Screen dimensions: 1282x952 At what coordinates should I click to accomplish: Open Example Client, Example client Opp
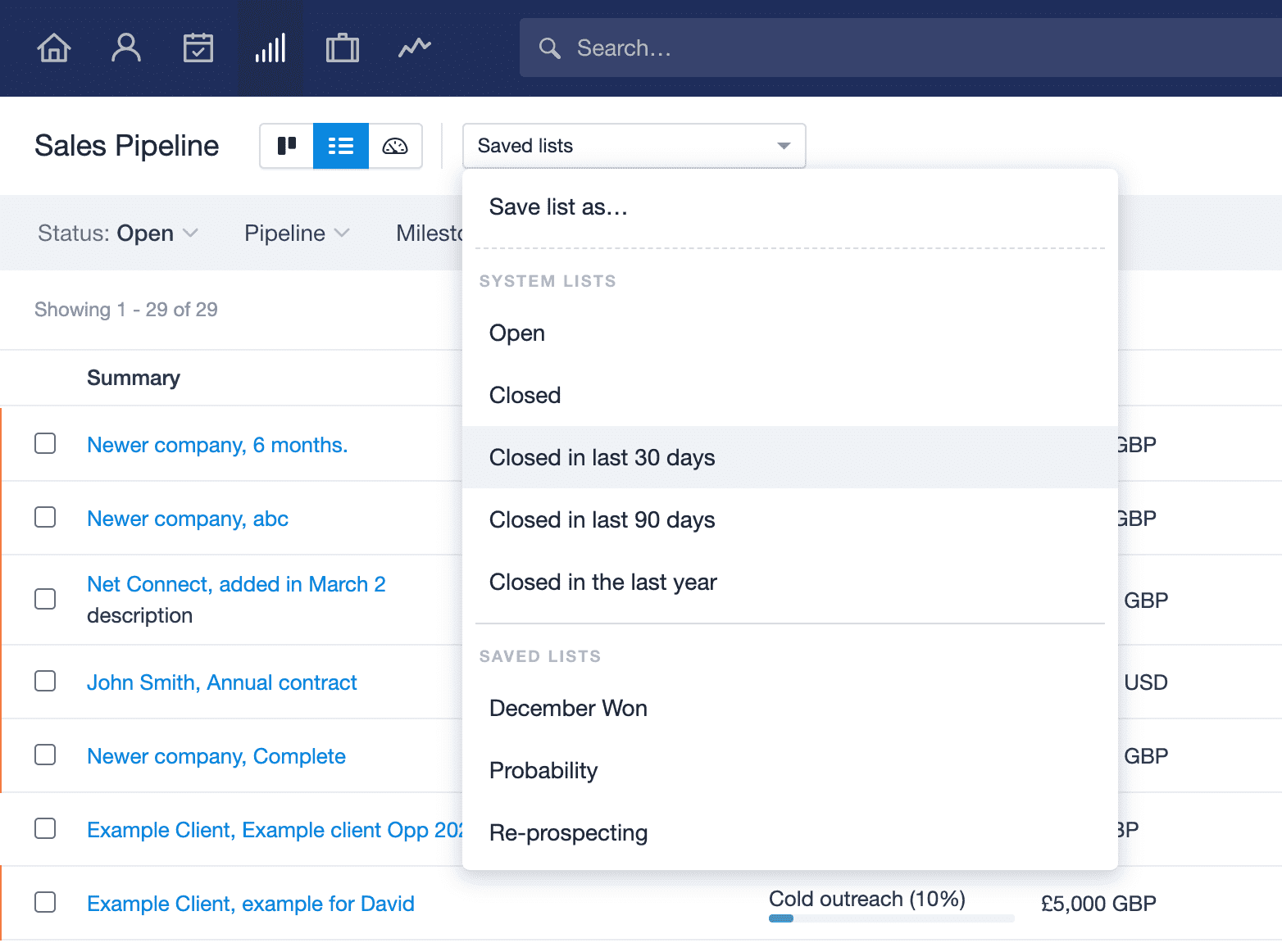coord(275,830)
